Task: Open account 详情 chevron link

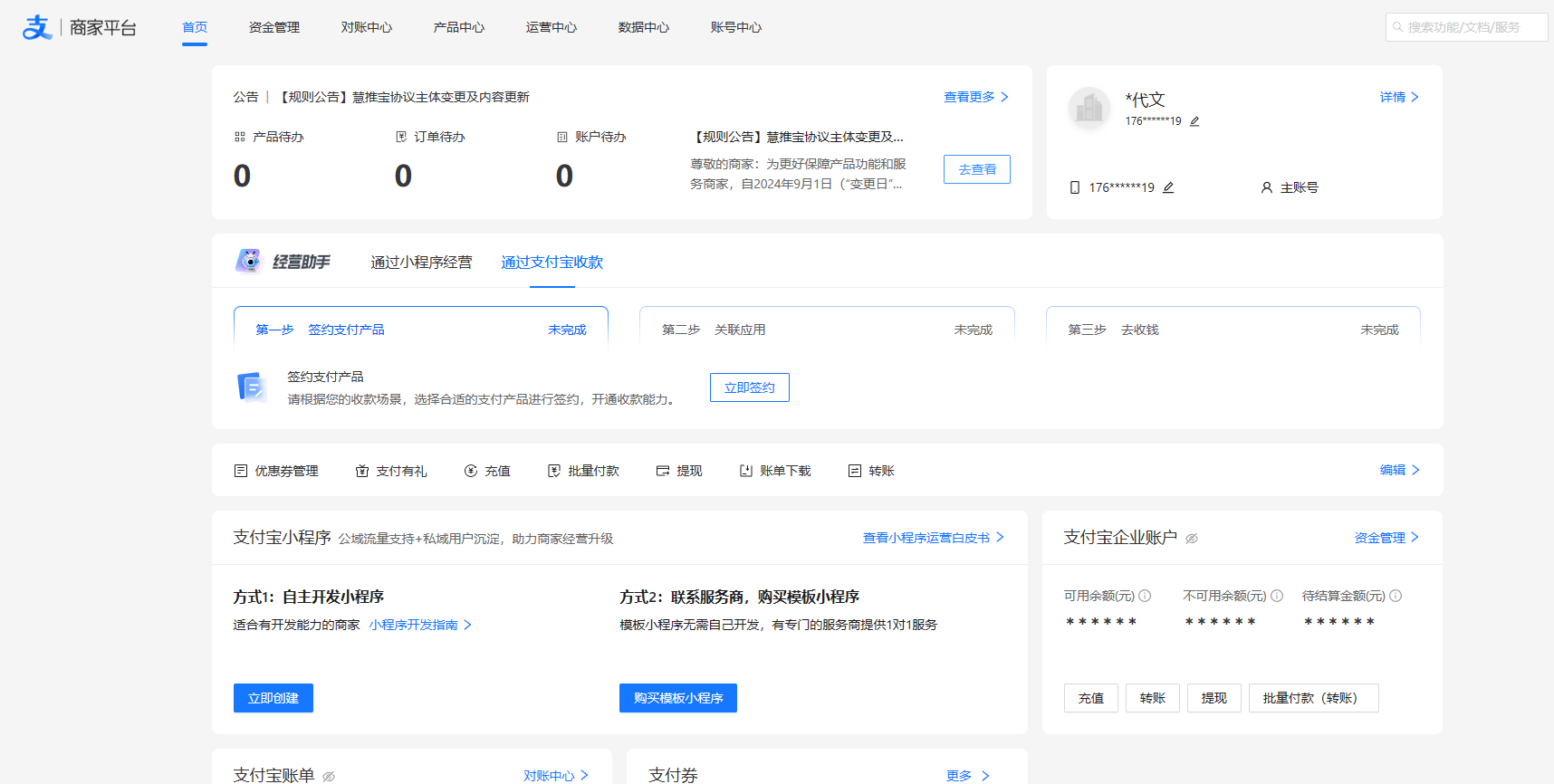Action: [x=1399, y=97]
